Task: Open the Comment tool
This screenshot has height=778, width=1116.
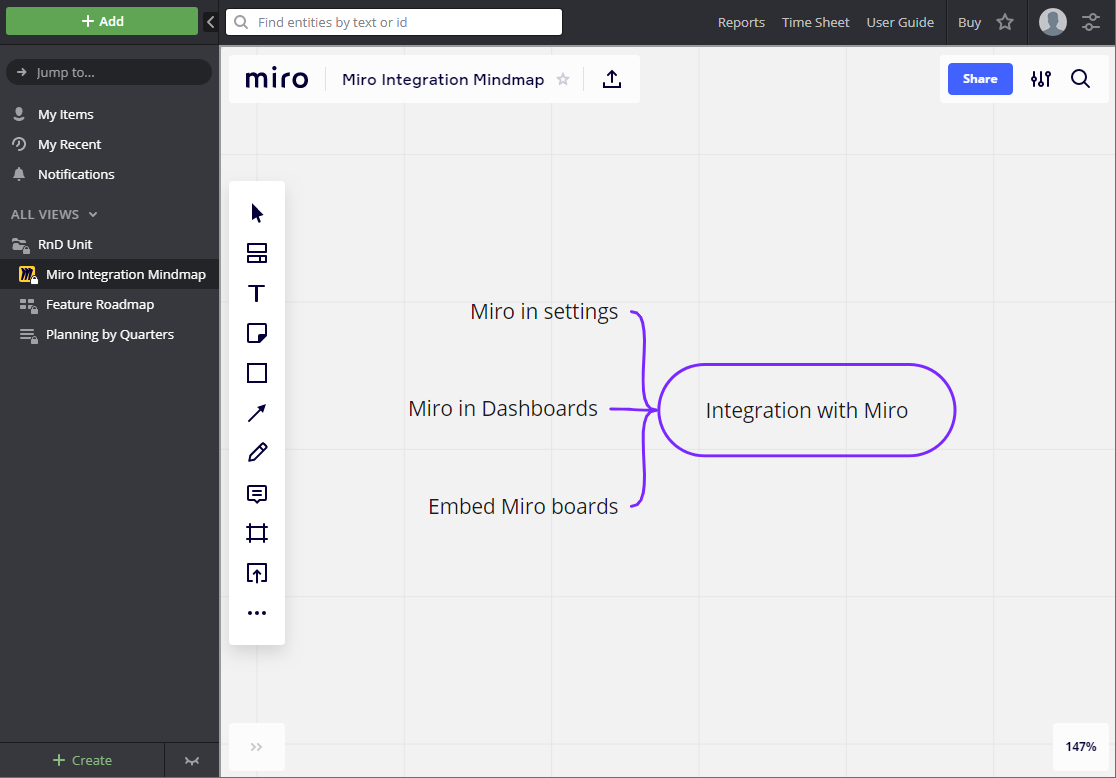Action: [x=257, y=493]
